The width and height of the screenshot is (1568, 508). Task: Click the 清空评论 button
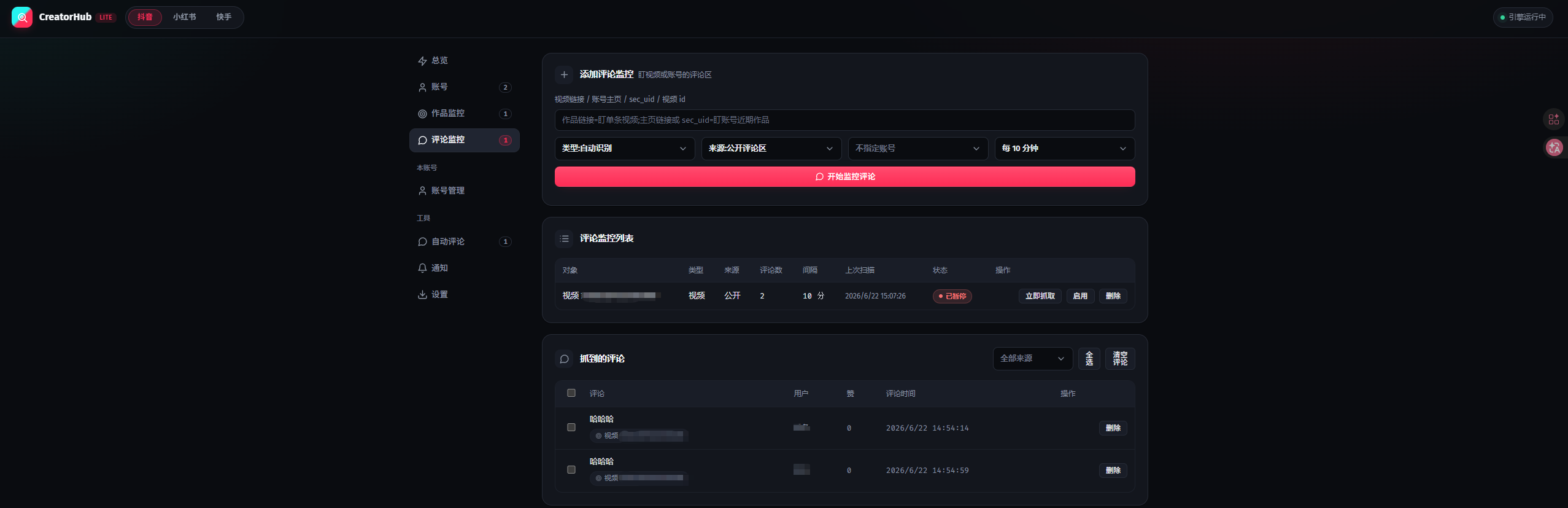point(1120,359)
